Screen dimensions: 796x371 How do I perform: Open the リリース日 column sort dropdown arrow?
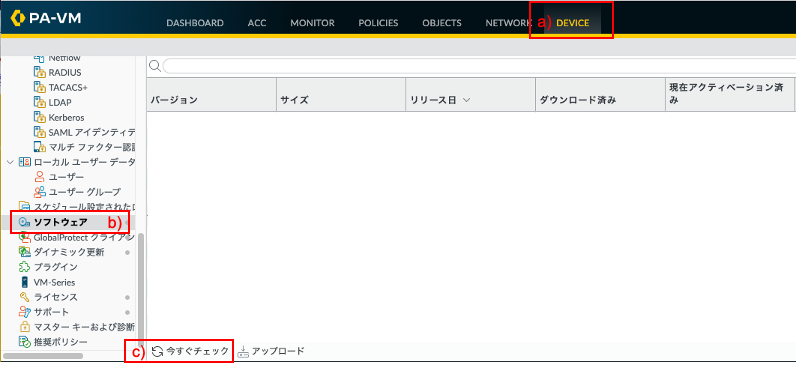467,100
